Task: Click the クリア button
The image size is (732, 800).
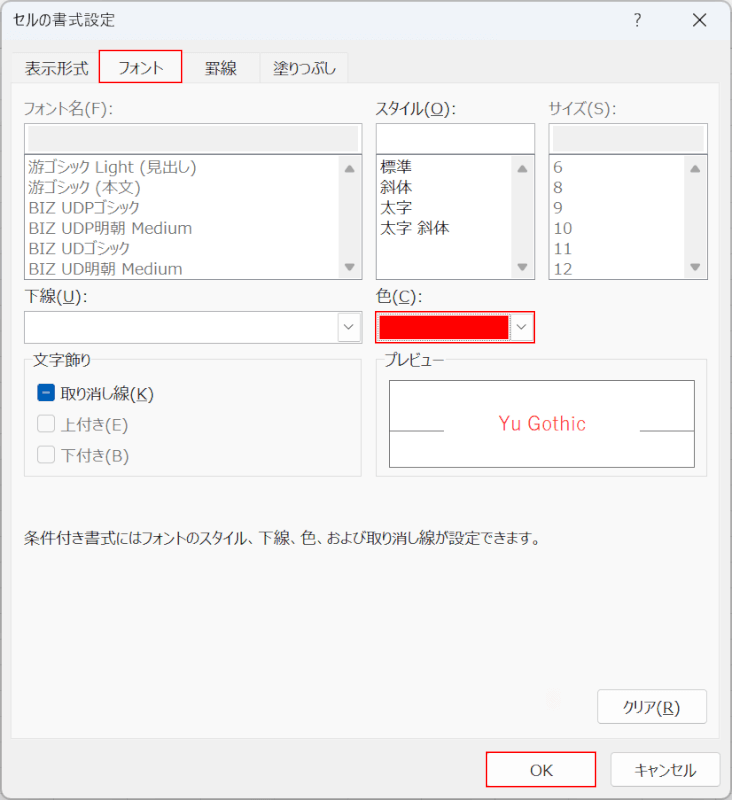Action: click(651, 707)
